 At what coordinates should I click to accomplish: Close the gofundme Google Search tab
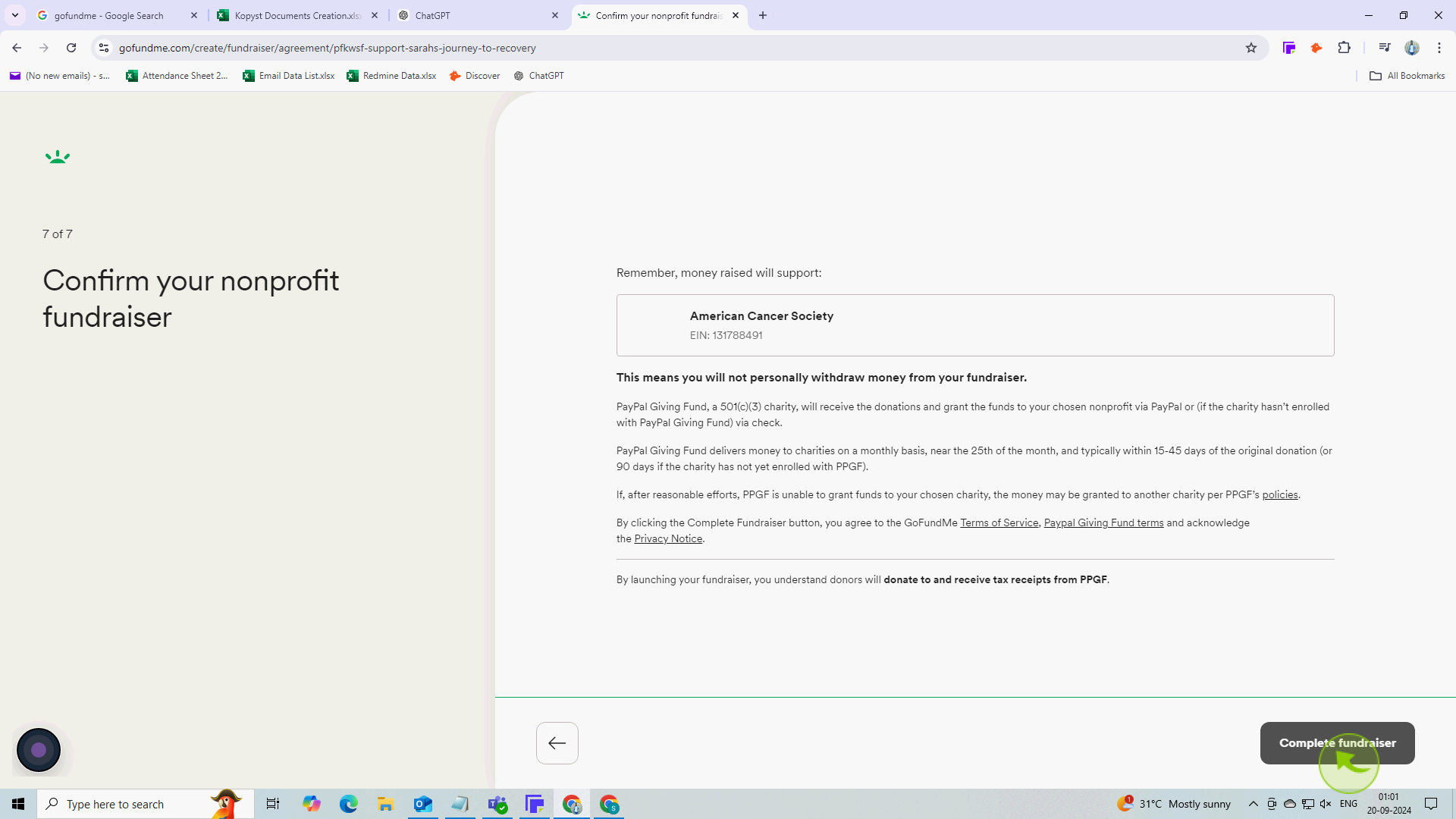point(194,15)
